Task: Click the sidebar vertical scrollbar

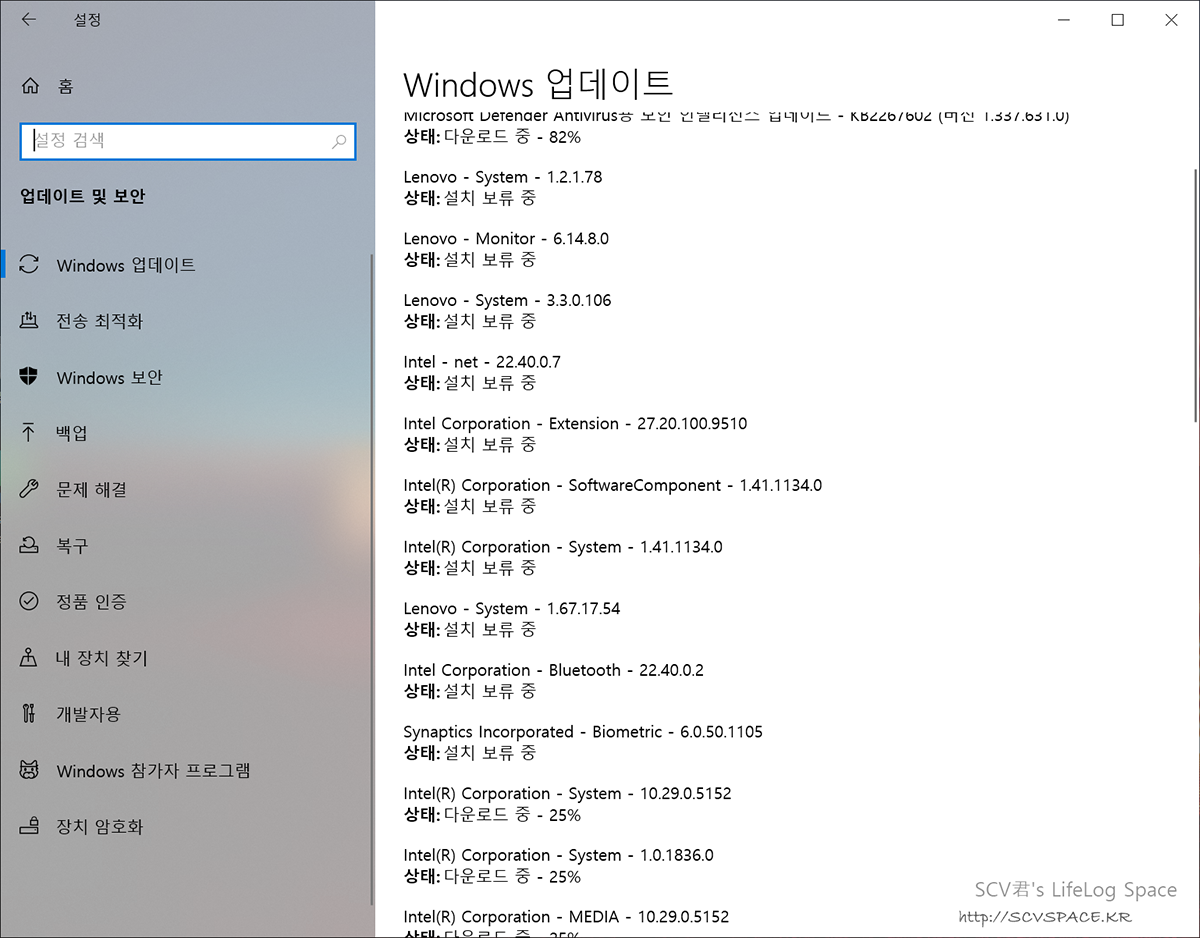Action: click(x=372, y=580)
